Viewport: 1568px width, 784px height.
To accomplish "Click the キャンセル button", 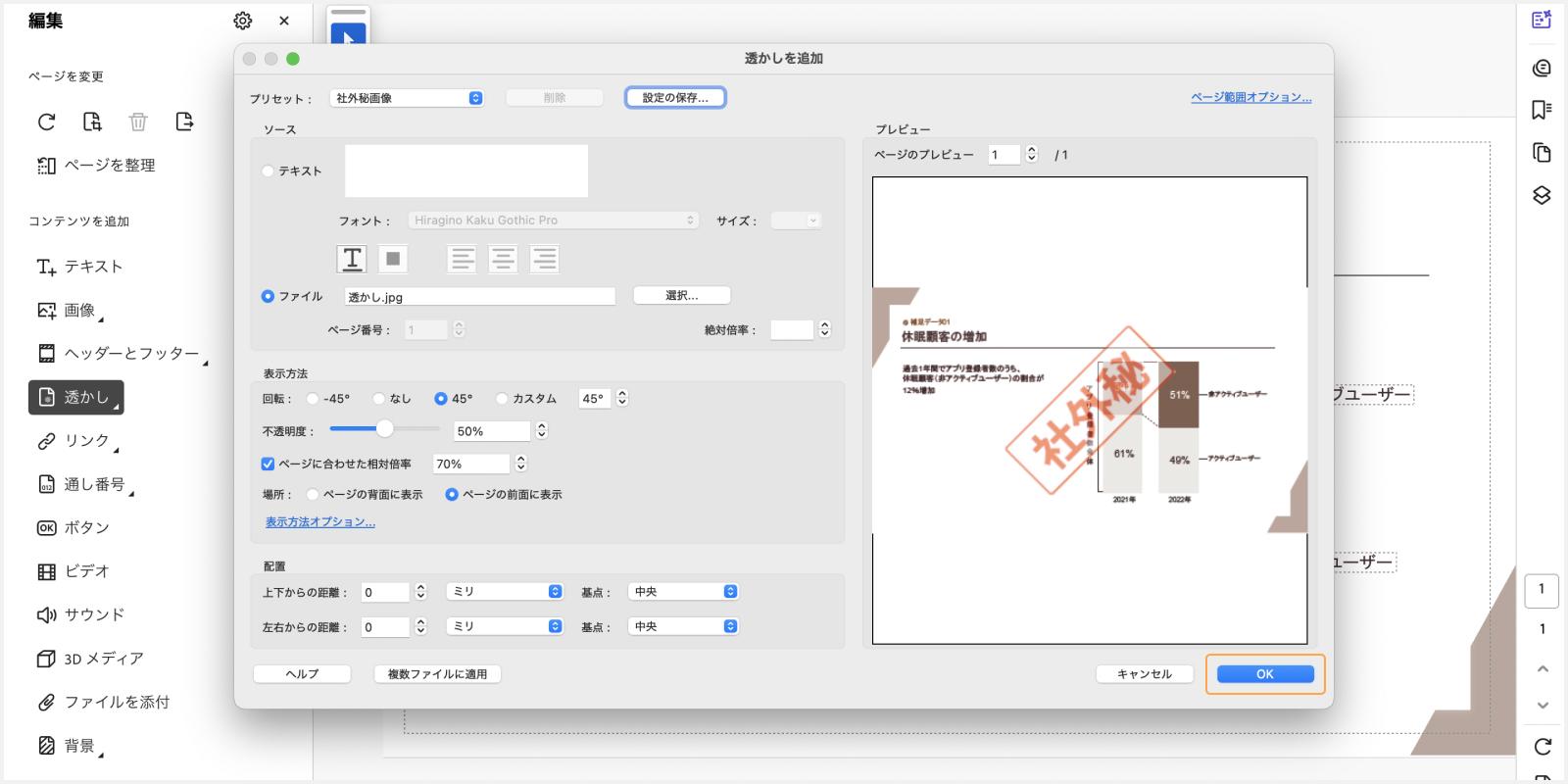I will (x=1145, y=674).
